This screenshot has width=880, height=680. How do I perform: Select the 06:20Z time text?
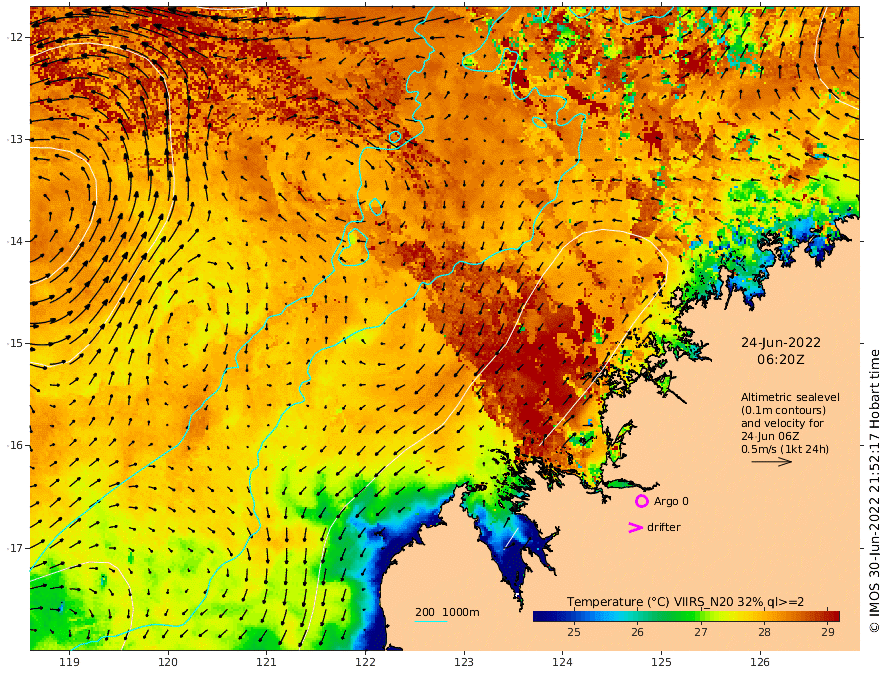tap(781, 359)
